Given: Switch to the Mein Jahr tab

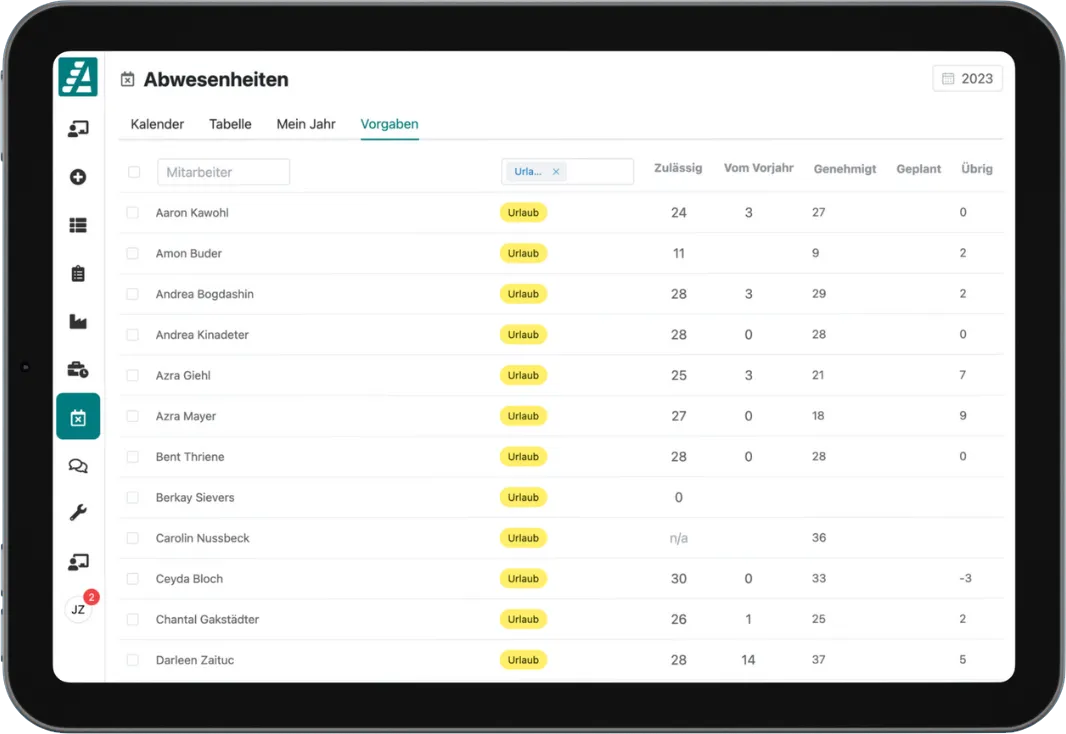Looking at the screenshot, I should (306, 124).
